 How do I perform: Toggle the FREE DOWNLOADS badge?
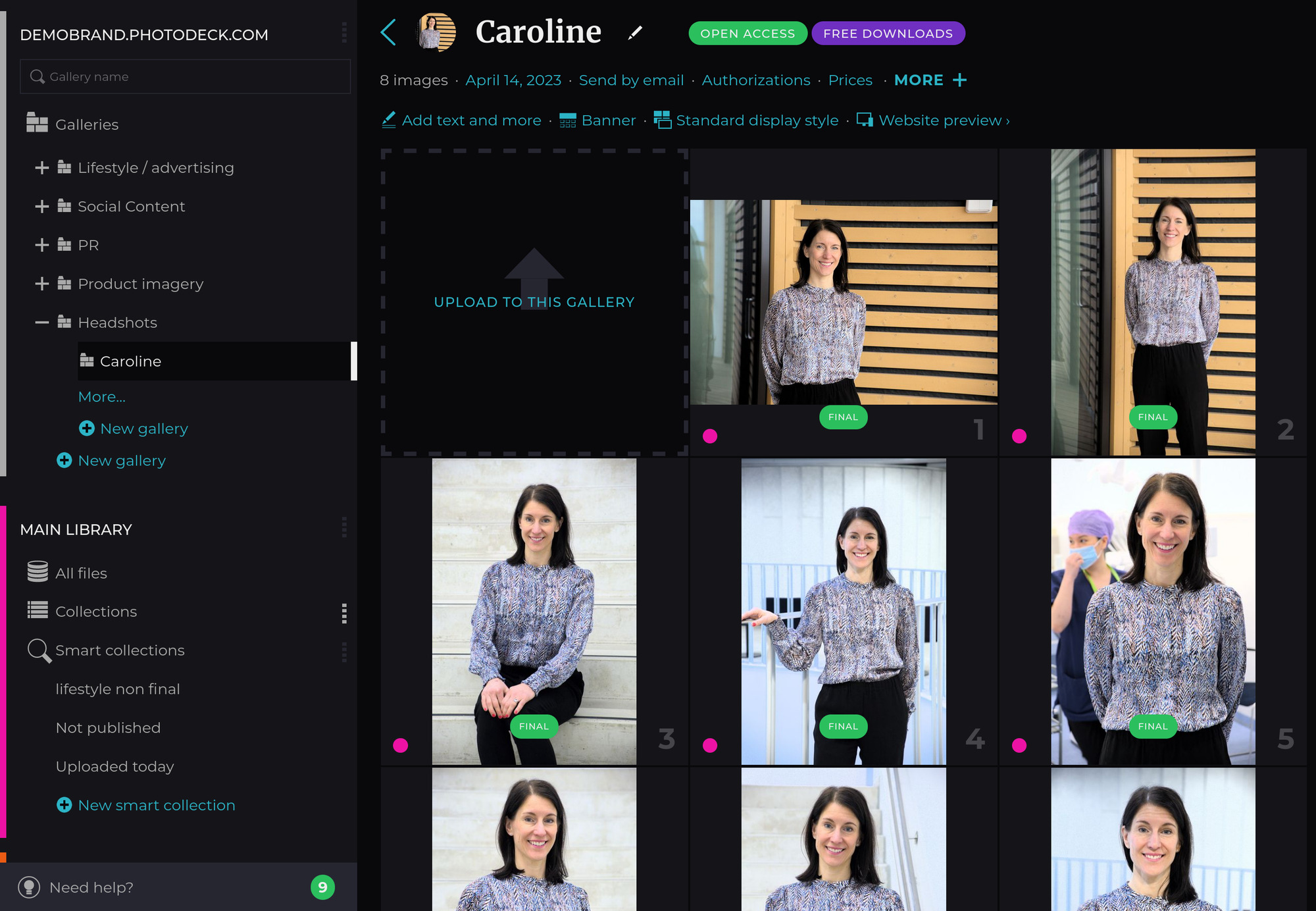click(x=888, y=34)
